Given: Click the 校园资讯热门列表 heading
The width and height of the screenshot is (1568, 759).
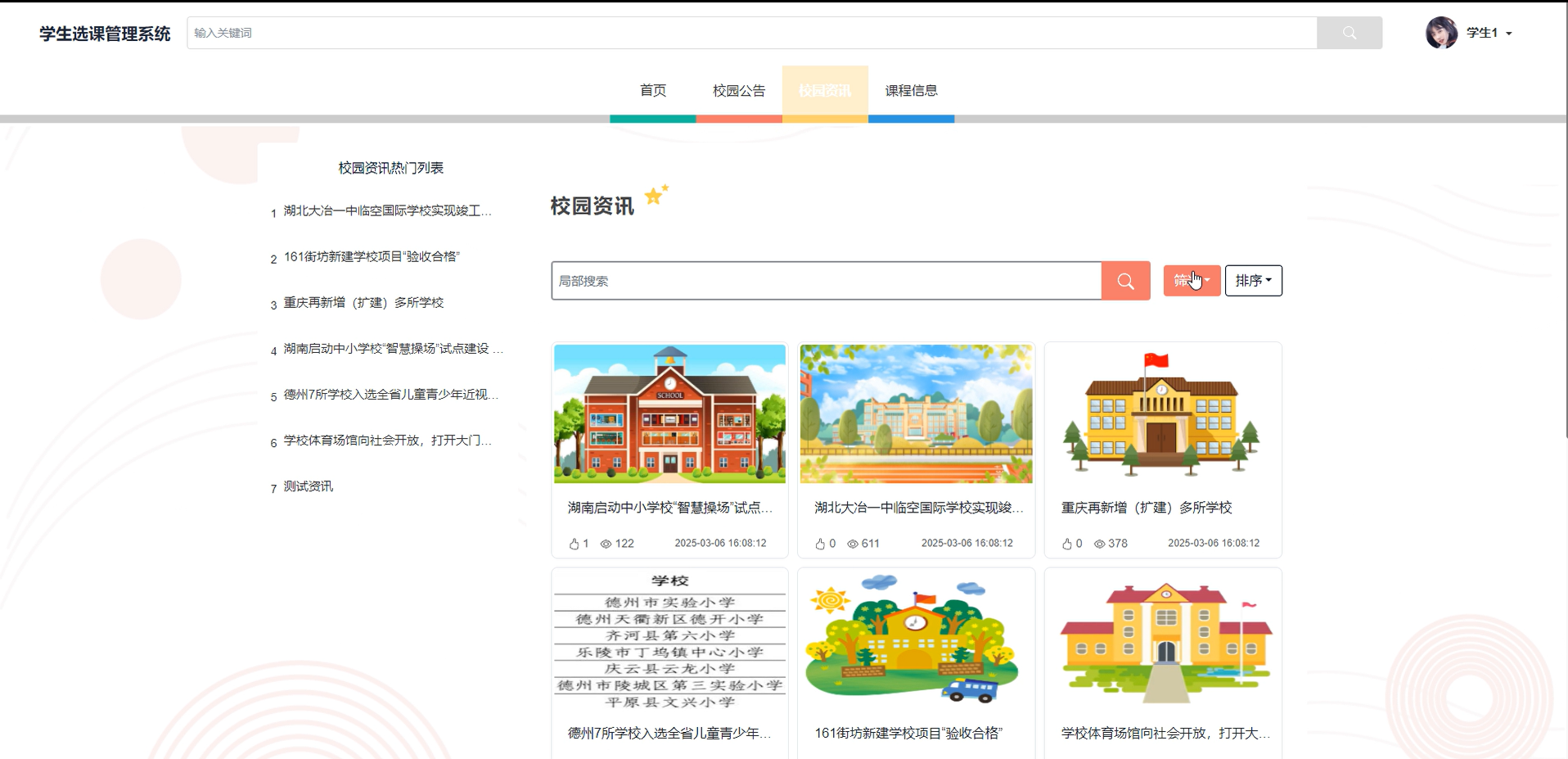Looking at the screenshot, I should (x=391, y=168).
